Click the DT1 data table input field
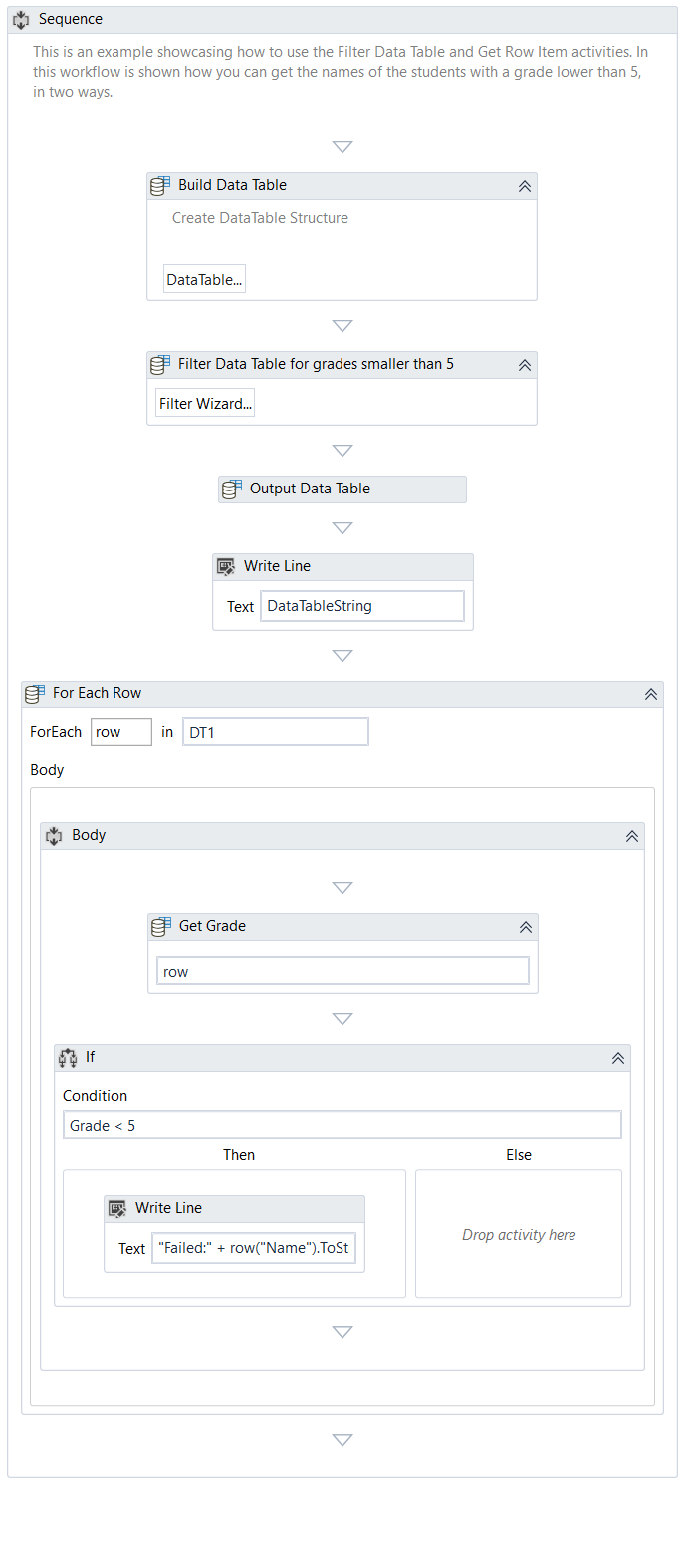Viewport: 684px width, 1568px height. point(275,733)
